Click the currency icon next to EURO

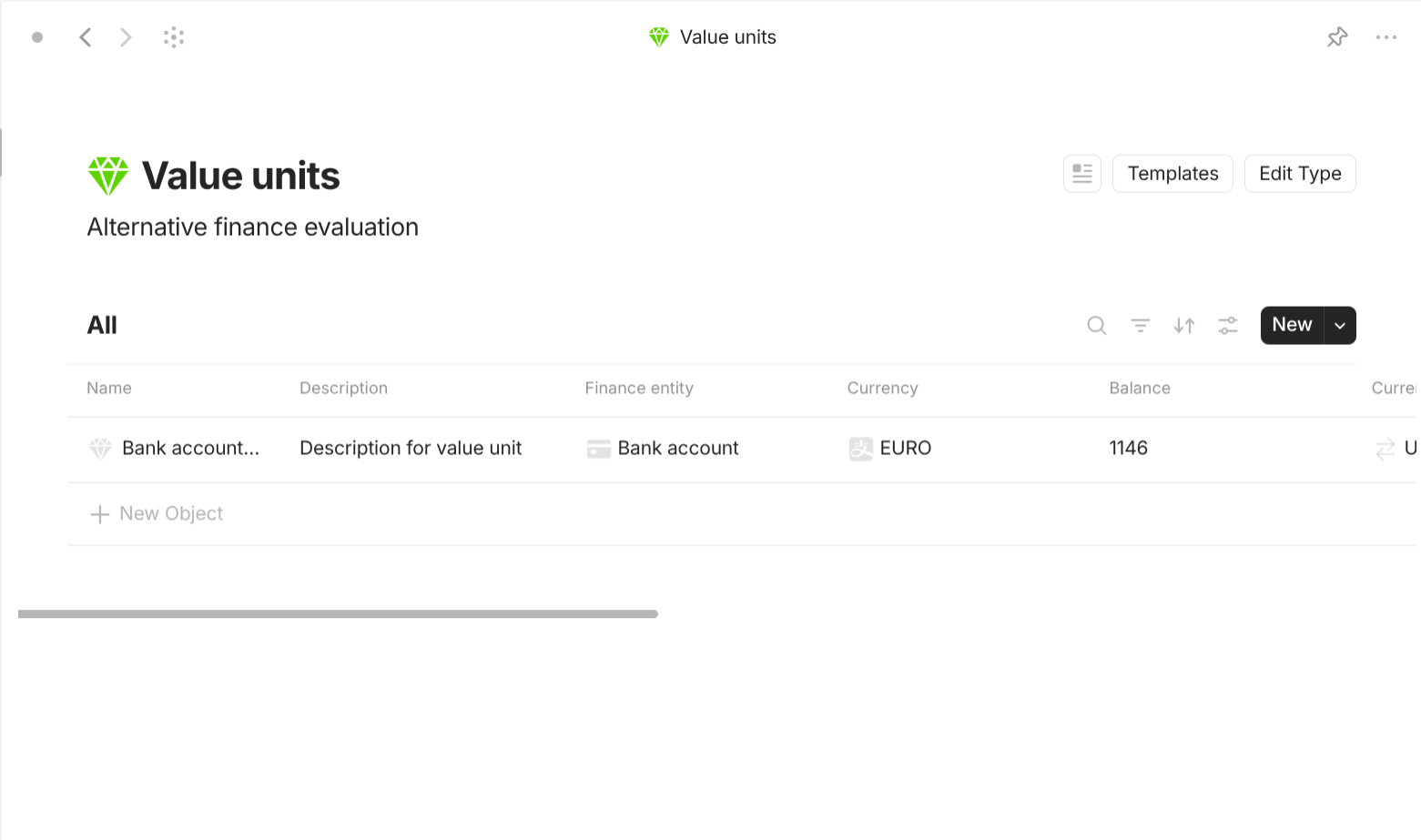point(859,448)
